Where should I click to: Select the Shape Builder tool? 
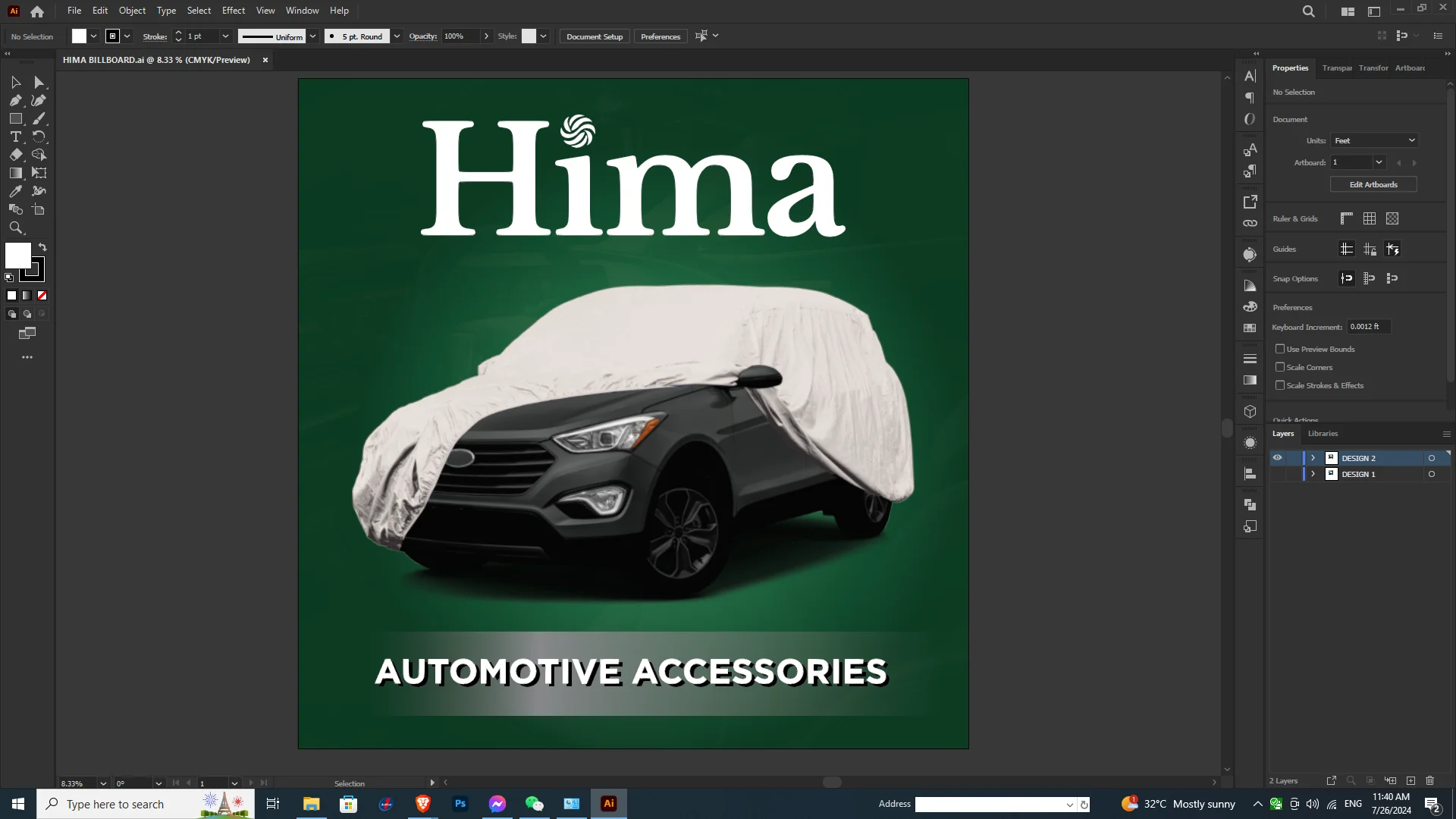coord(39,155)
